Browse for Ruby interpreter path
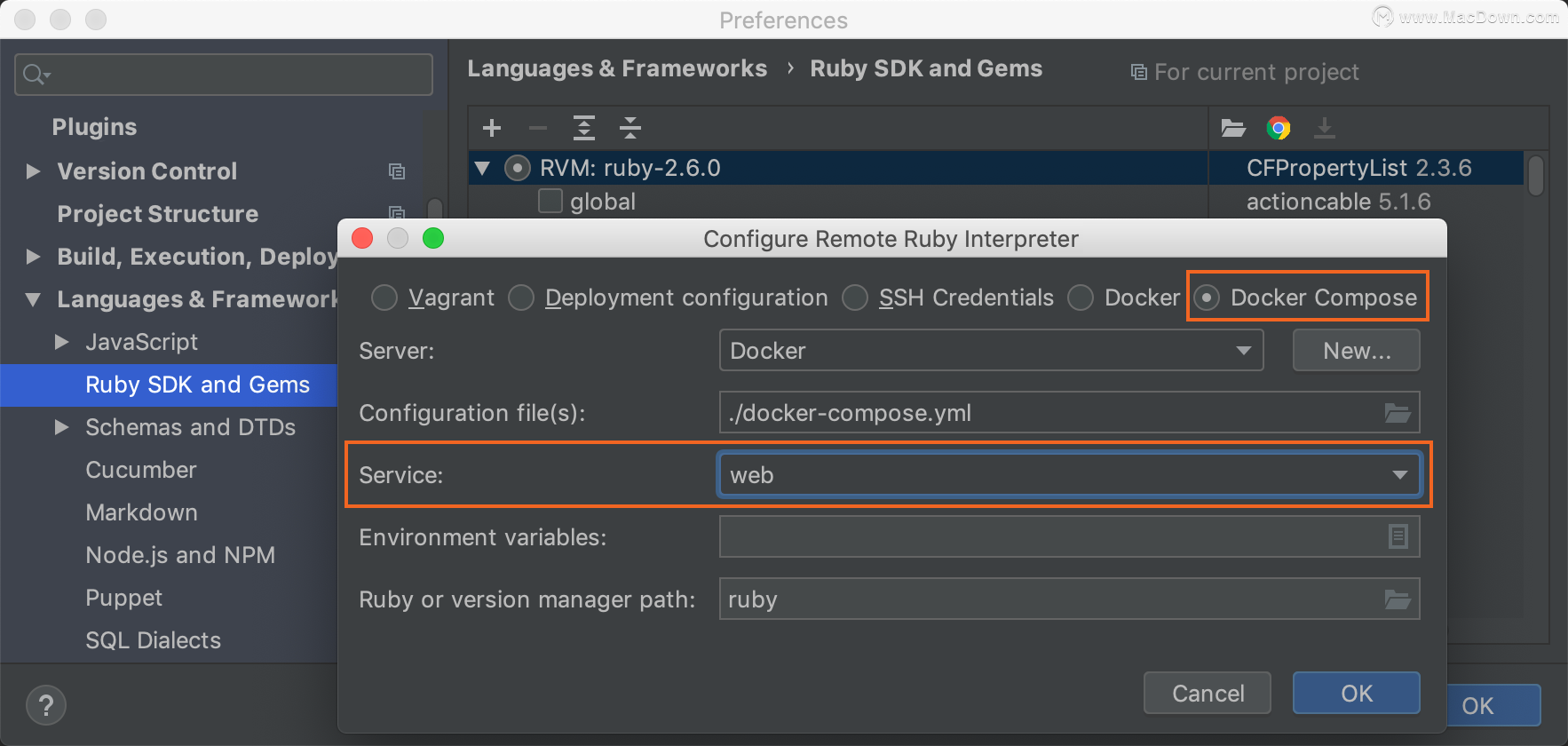This screenshot has width=1568, height=746. (x=1398, y=599)
